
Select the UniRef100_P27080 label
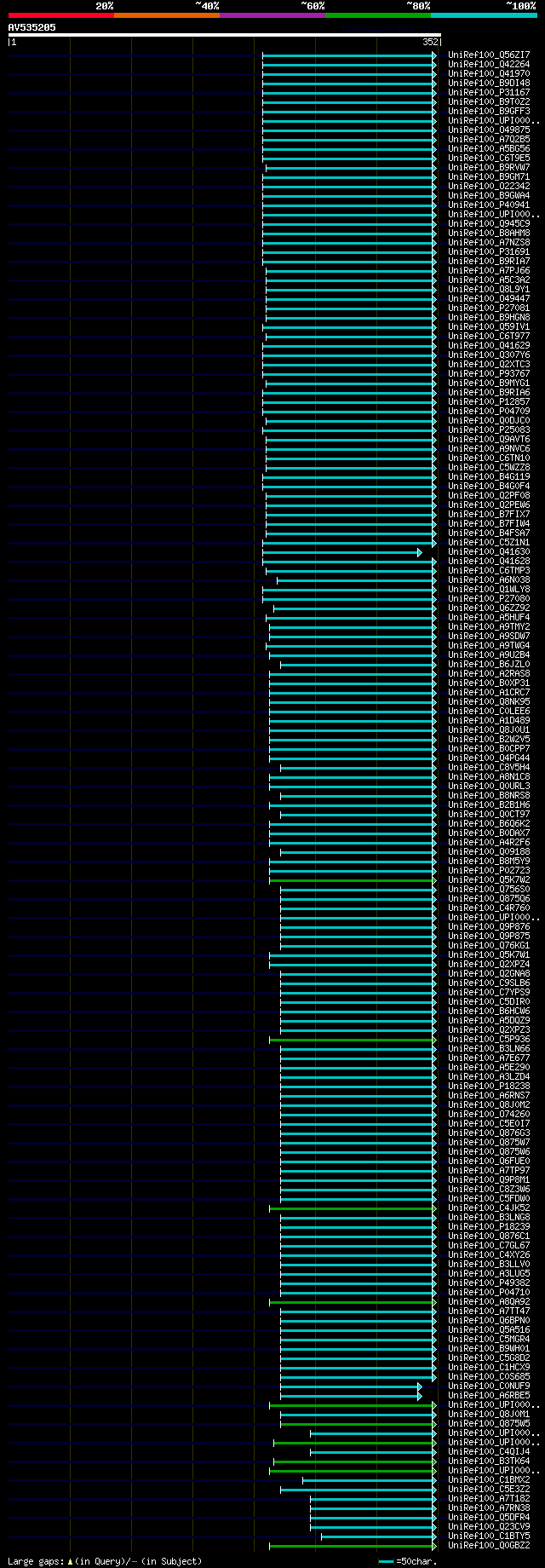coord(489,598)
